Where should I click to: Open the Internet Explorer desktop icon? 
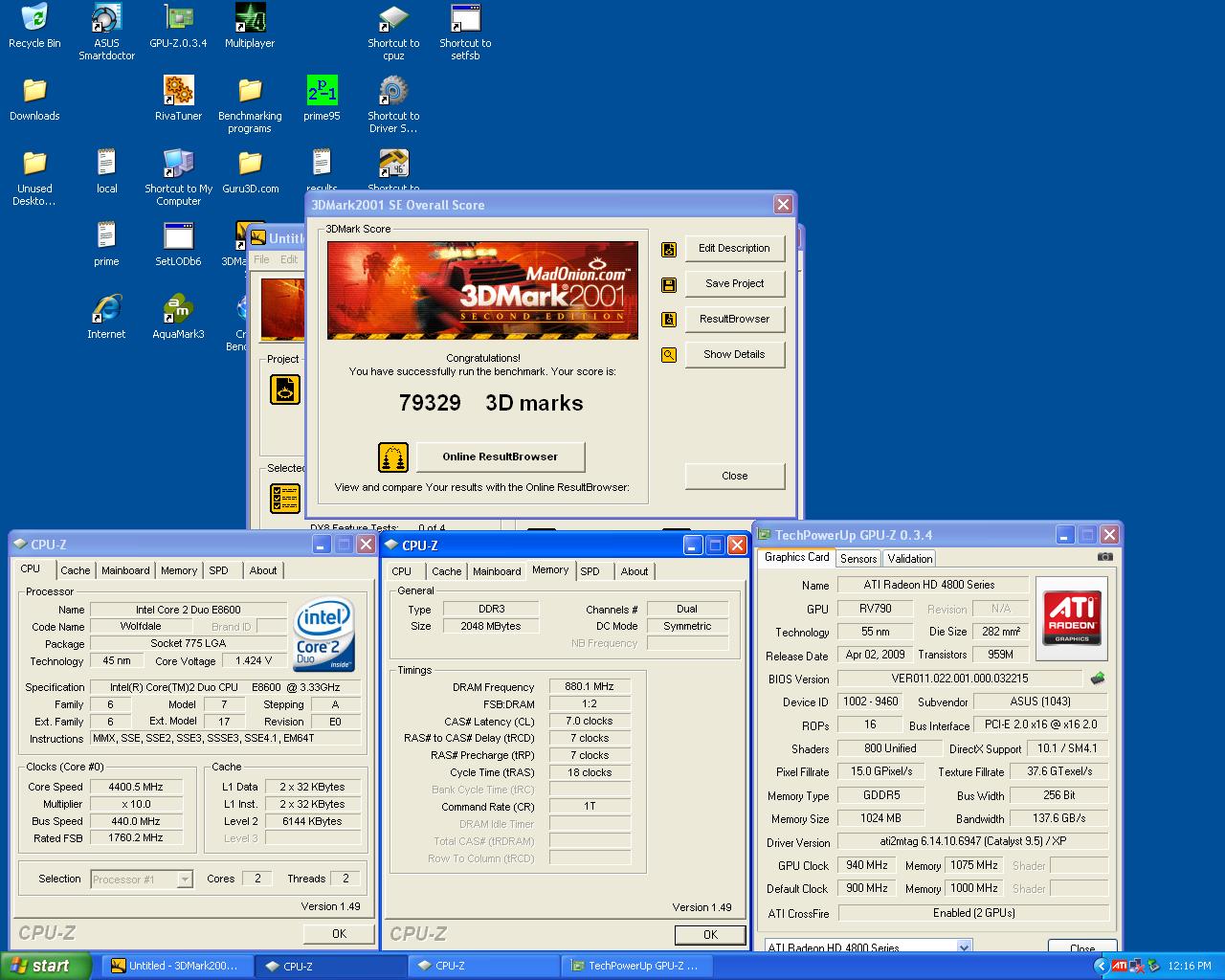coord(106,317)
